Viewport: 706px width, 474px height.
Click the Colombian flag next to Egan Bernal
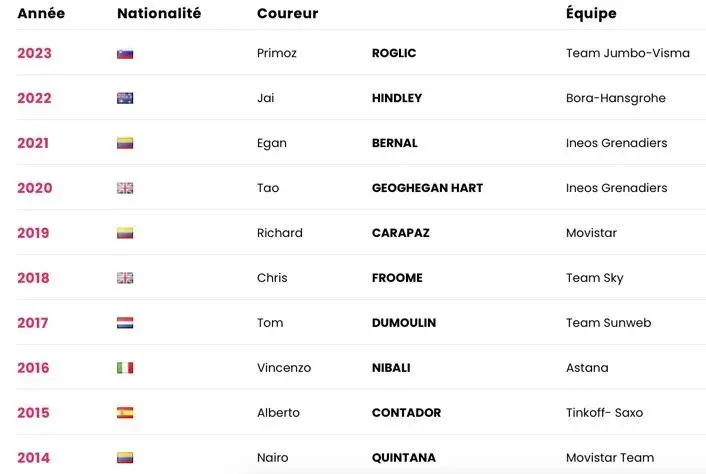coord(125,143)
